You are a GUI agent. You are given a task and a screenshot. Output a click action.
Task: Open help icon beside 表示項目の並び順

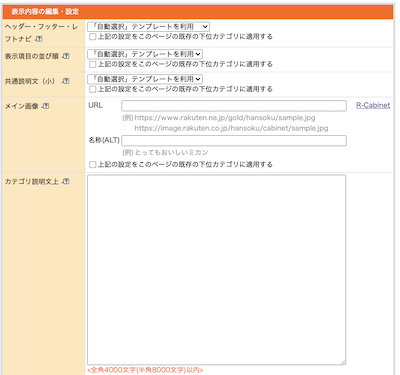[66, 56]
